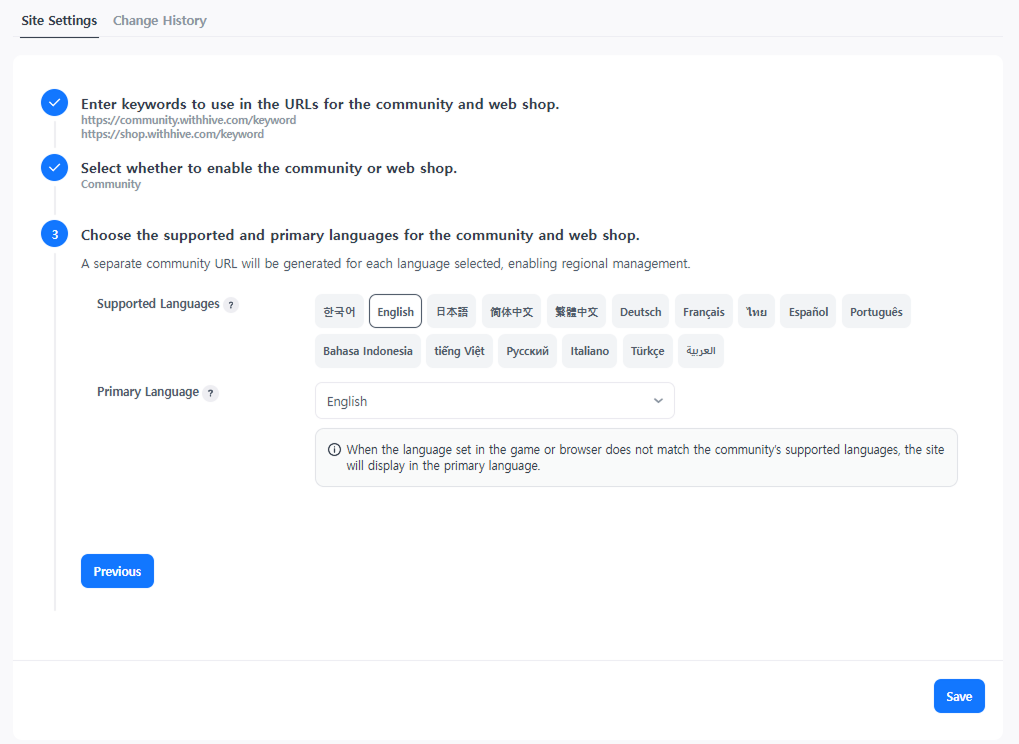The width and height of the screenshot is (1019, 744).
Task: Open the Supported Languages help question mark
Action: coord(231,305)
